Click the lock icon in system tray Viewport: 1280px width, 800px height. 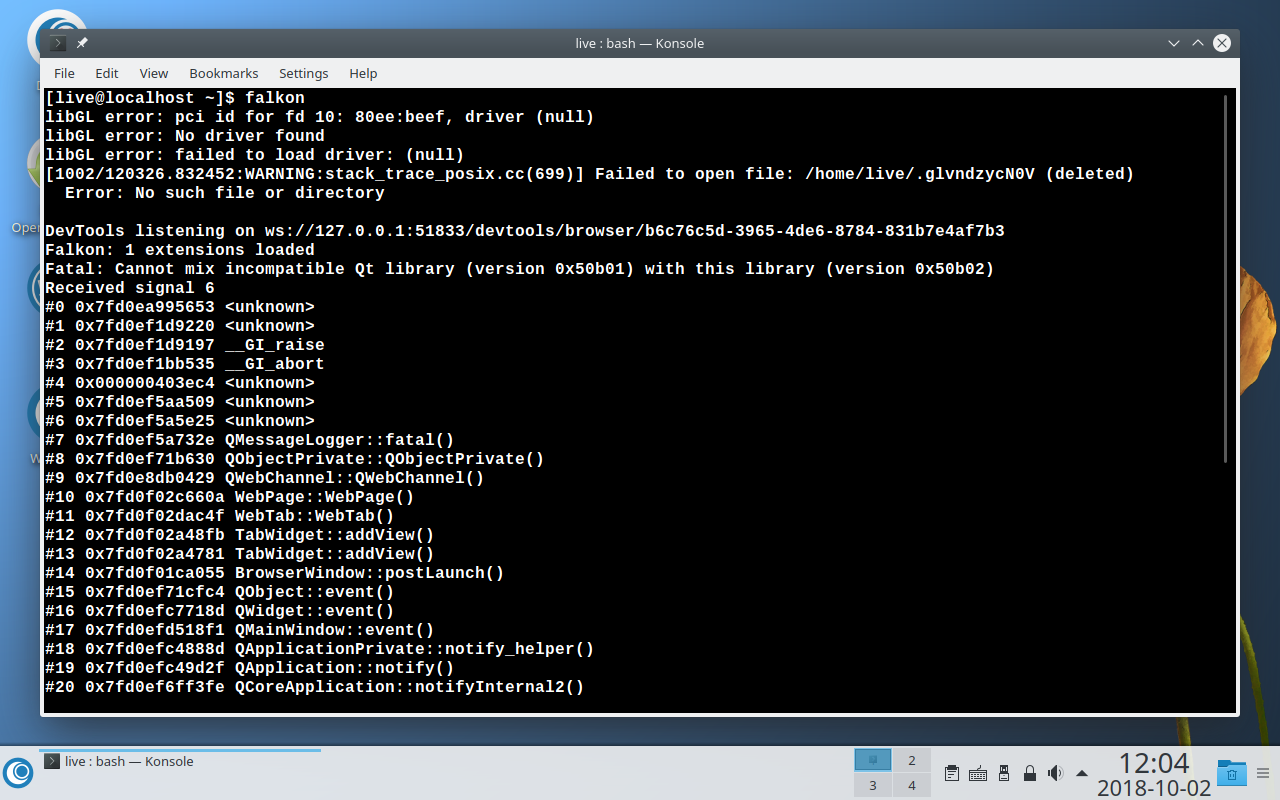coord(1030,773)
